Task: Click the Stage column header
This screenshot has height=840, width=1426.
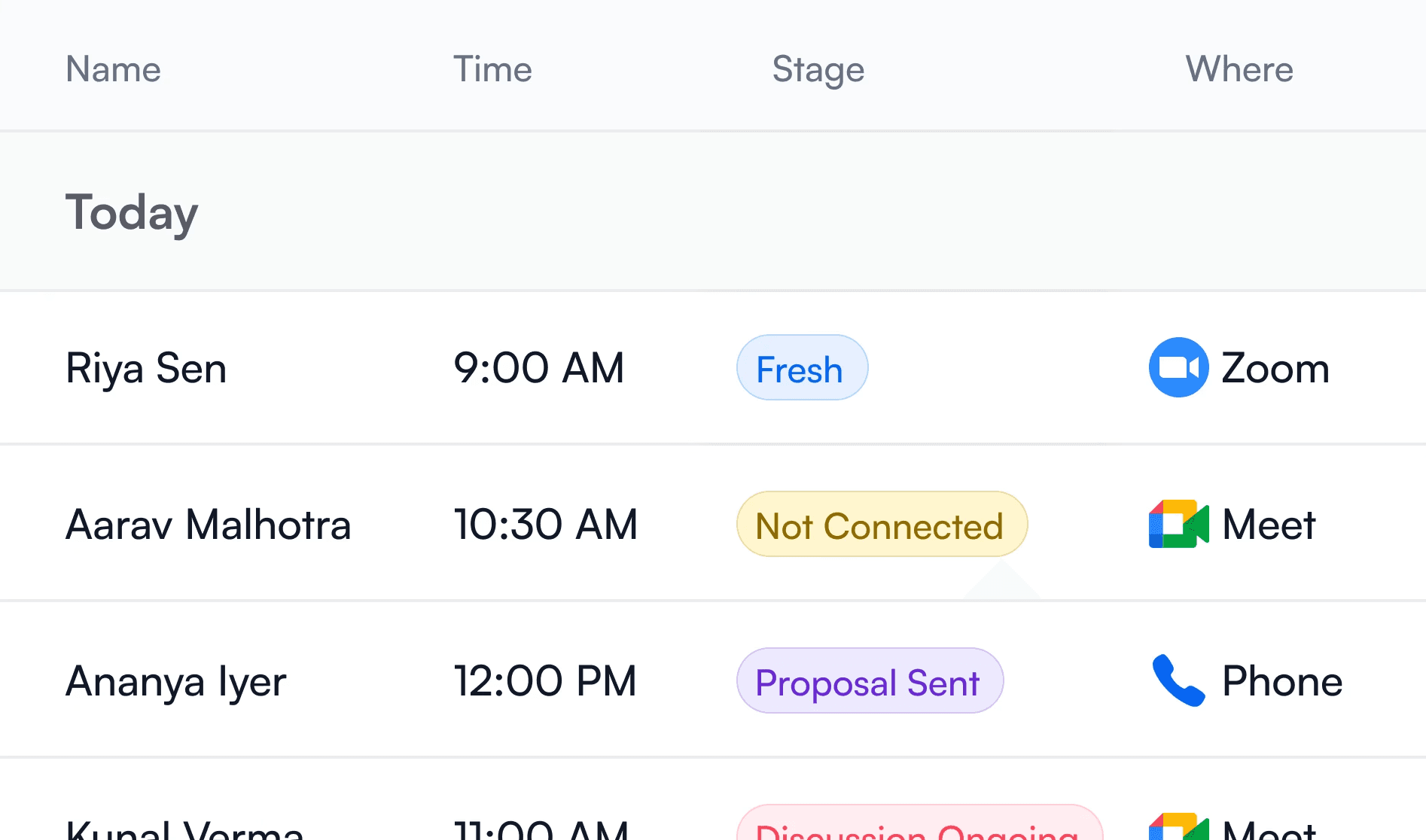Action: (818, 68)
